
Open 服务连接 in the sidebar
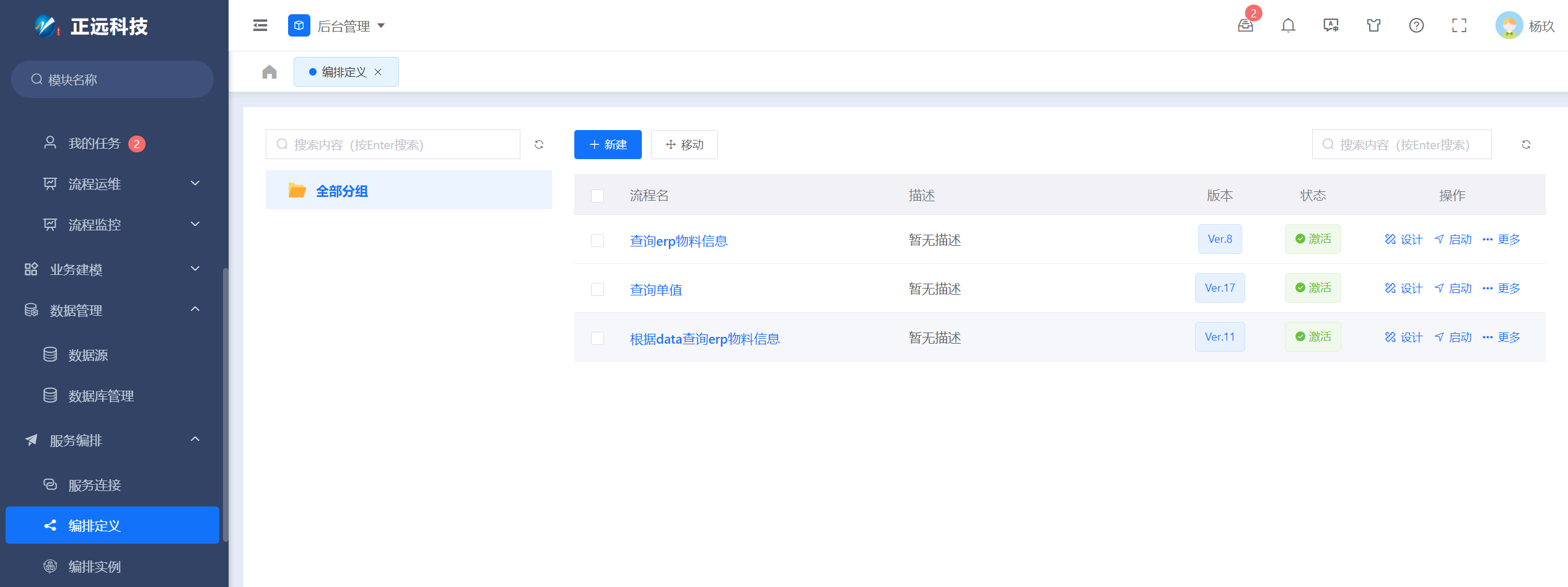(x=94, y=485)
